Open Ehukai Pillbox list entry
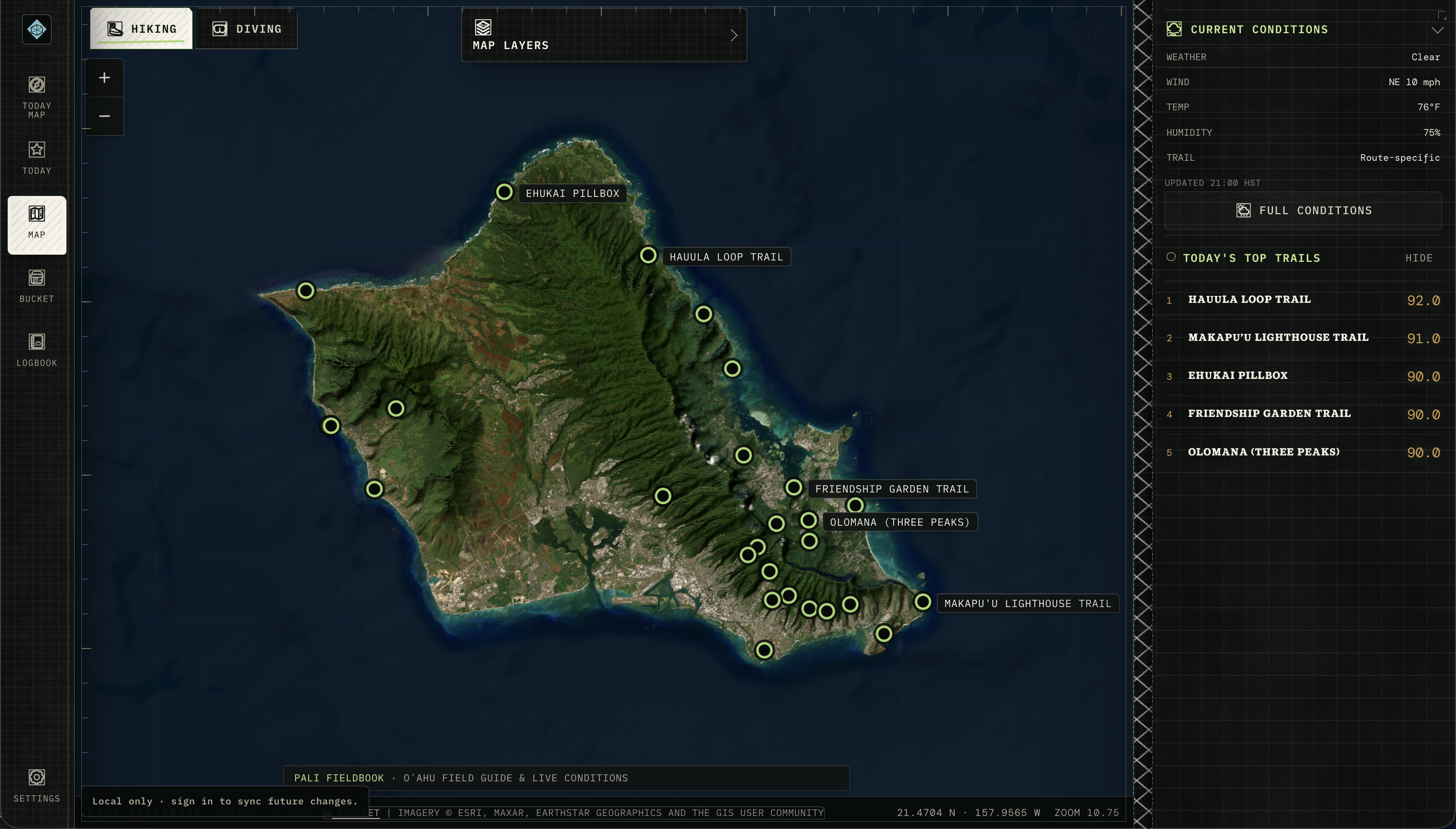1456x829 pixels. pyautogui.click(x=1303, y=376)
